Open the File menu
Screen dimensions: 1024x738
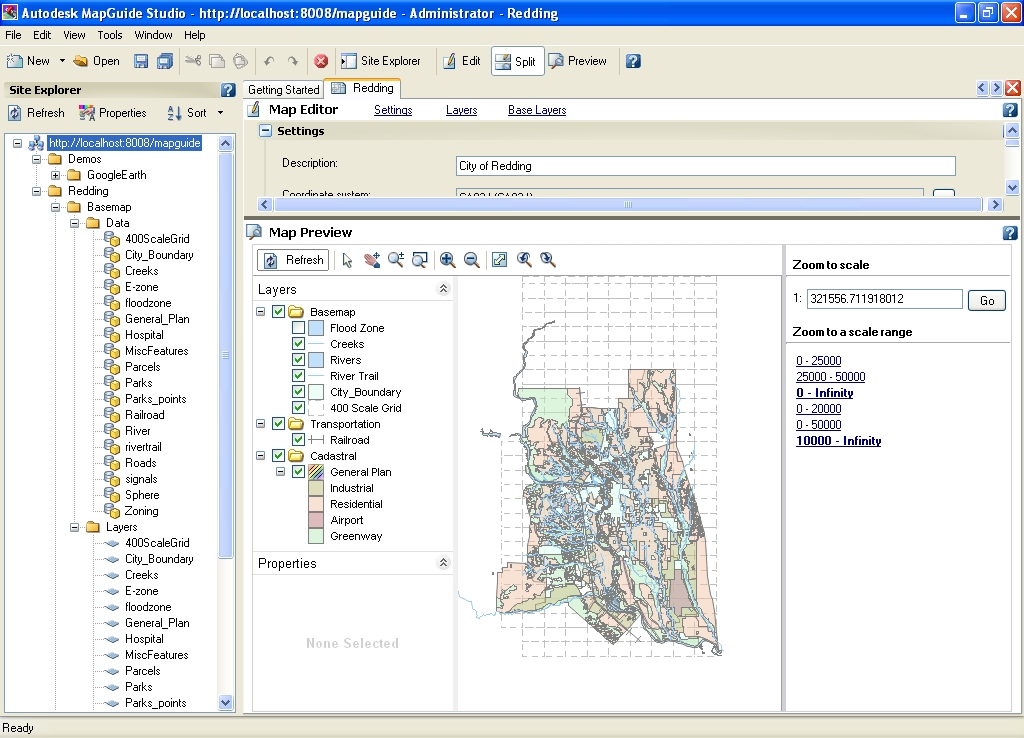click(x=13, y=35)
